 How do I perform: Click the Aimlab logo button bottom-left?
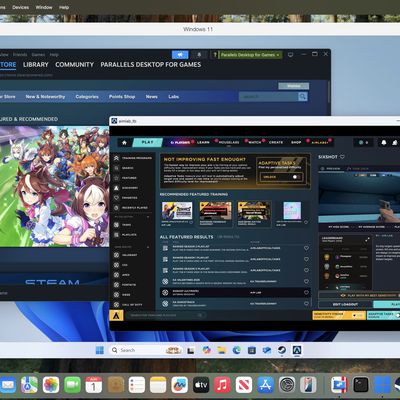pyautogui.click(x=116, y=315)
